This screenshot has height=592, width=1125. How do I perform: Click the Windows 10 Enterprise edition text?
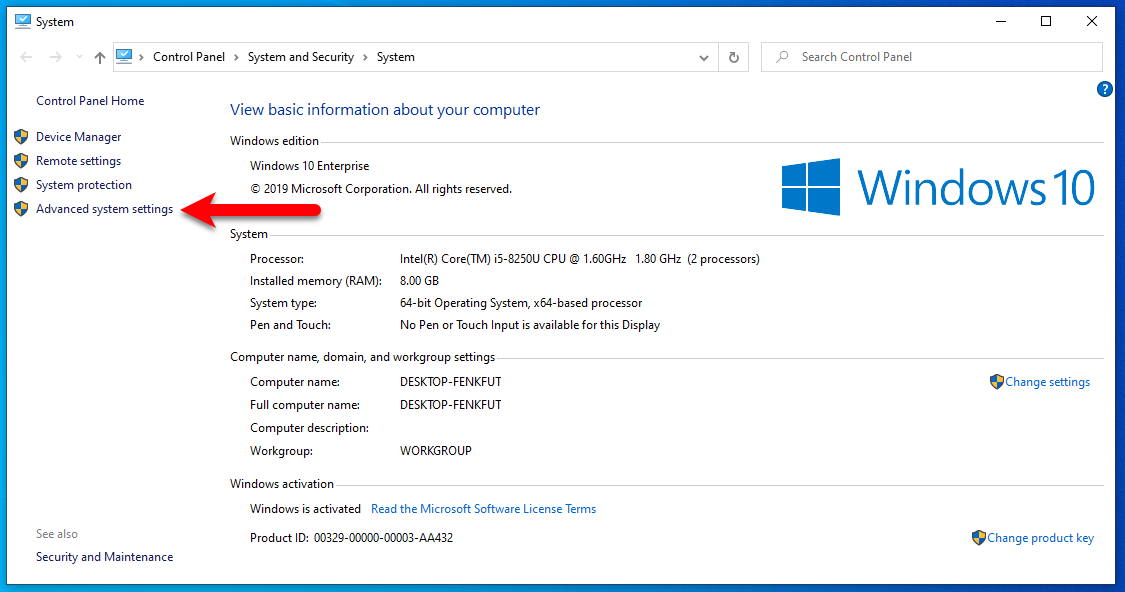pos(309,166)
